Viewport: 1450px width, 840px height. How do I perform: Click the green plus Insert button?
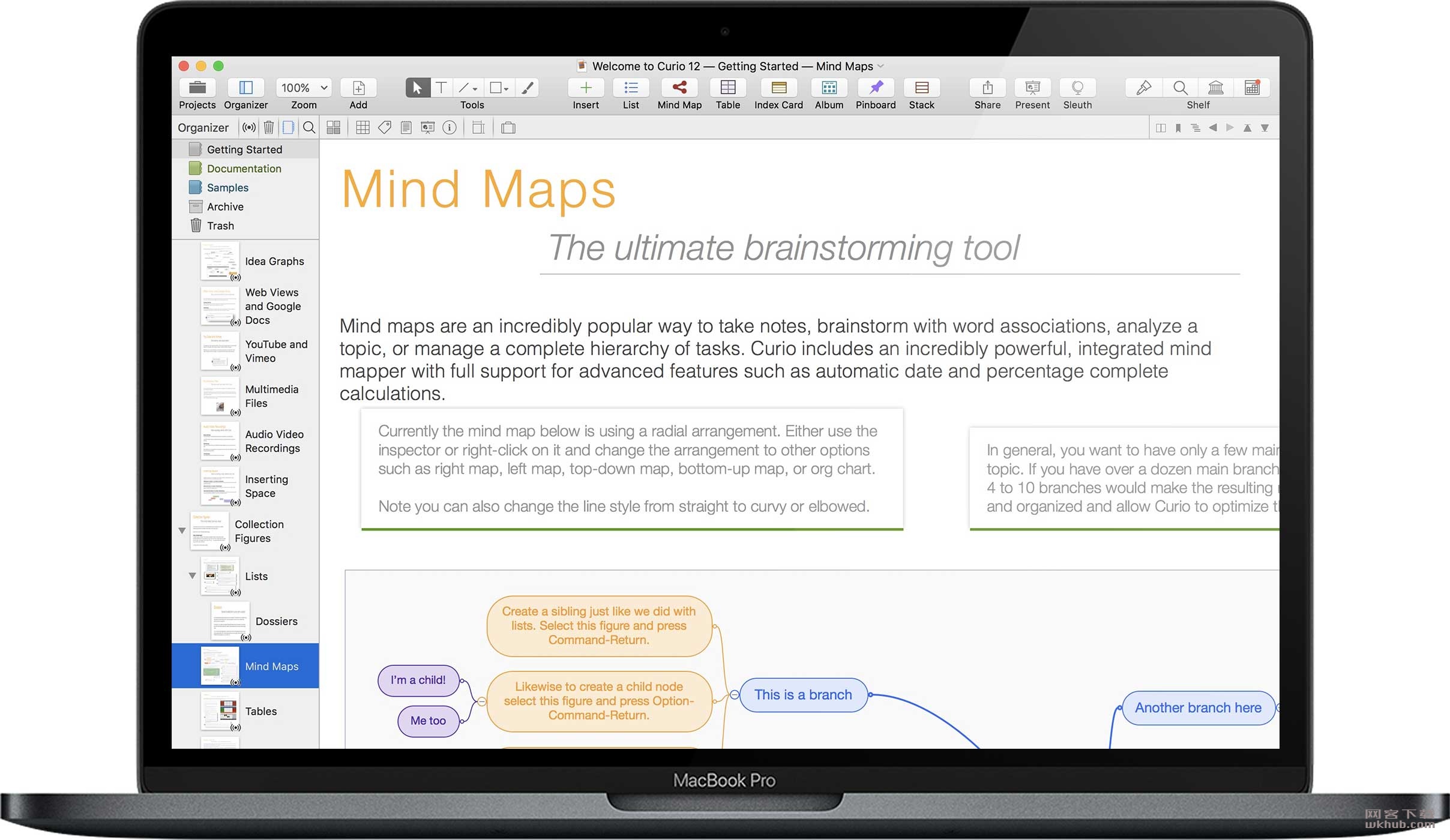coord(586,88)
